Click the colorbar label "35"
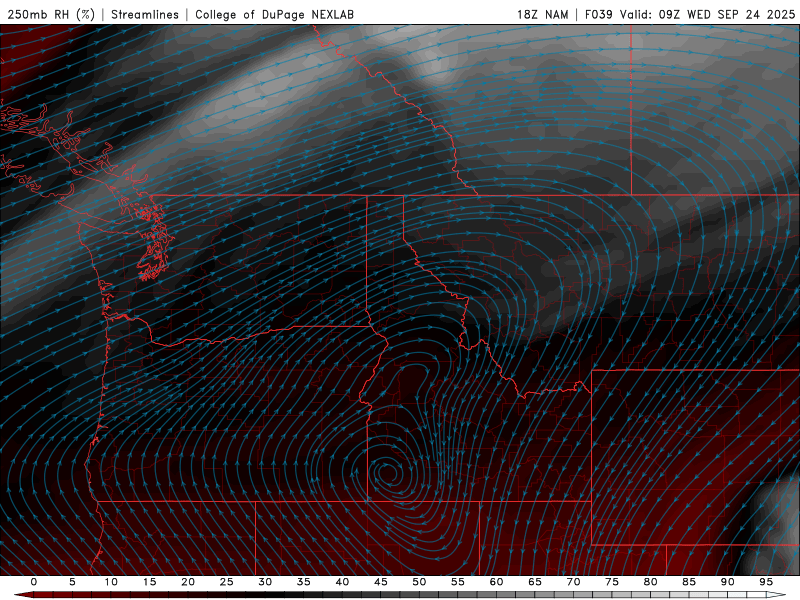 pos(304,582)
